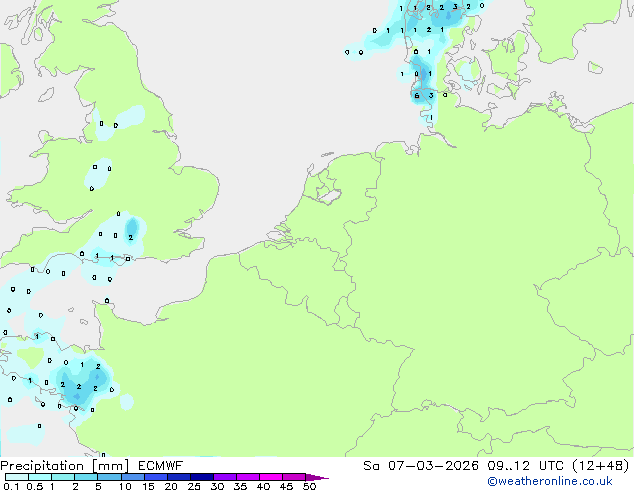Image resolution: width=634 pixels, height=490 pixels.
Task: Click the weatheronline.co.uk copyright link
Action: (550, 481)
